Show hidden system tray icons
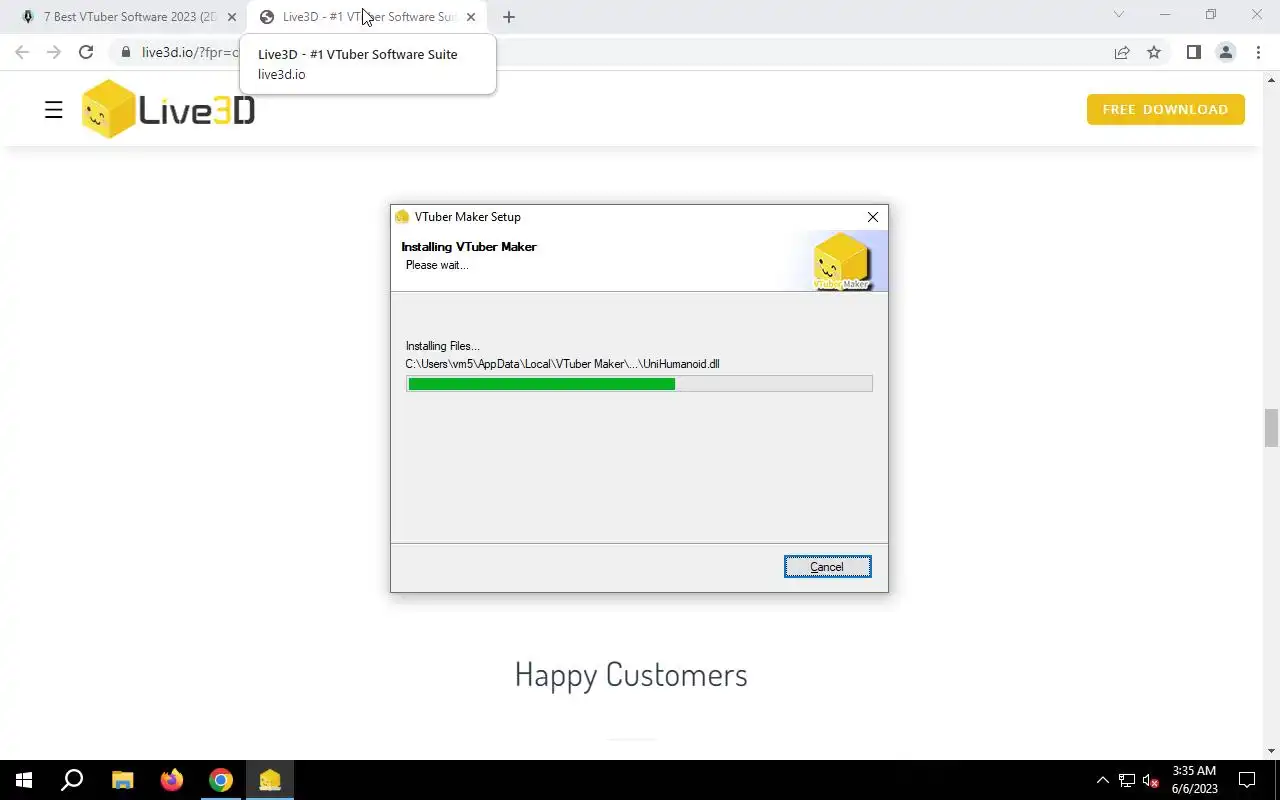The height and width of the screenshot is (800, 1280). pos(1103,780)
